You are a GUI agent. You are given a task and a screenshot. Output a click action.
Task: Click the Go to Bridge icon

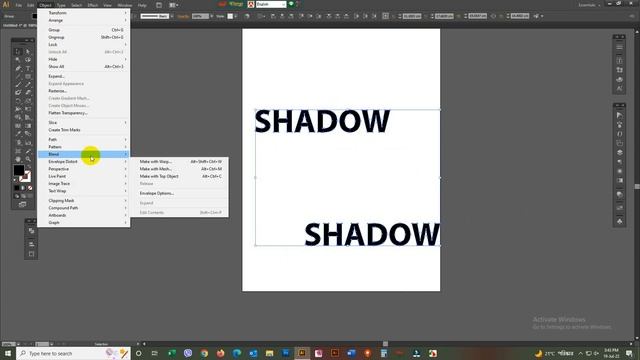159,5
